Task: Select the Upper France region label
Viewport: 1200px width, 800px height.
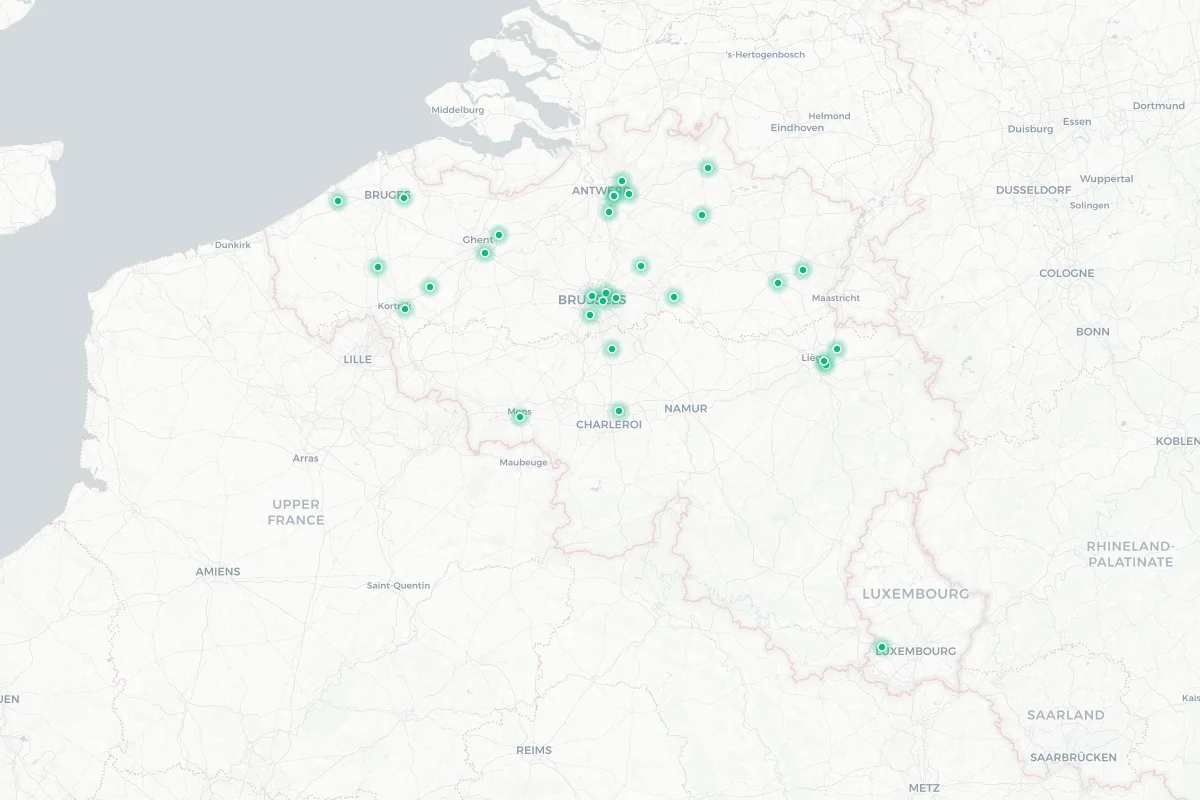Action: 296,512
